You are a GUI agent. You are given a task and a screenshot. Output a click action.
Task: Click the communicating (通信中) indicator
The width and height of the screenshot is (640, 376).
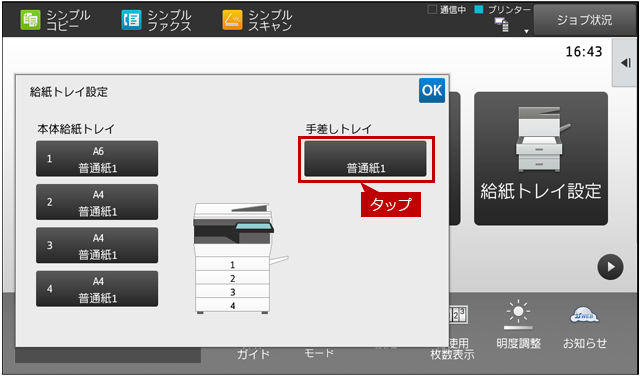[447, 10]
